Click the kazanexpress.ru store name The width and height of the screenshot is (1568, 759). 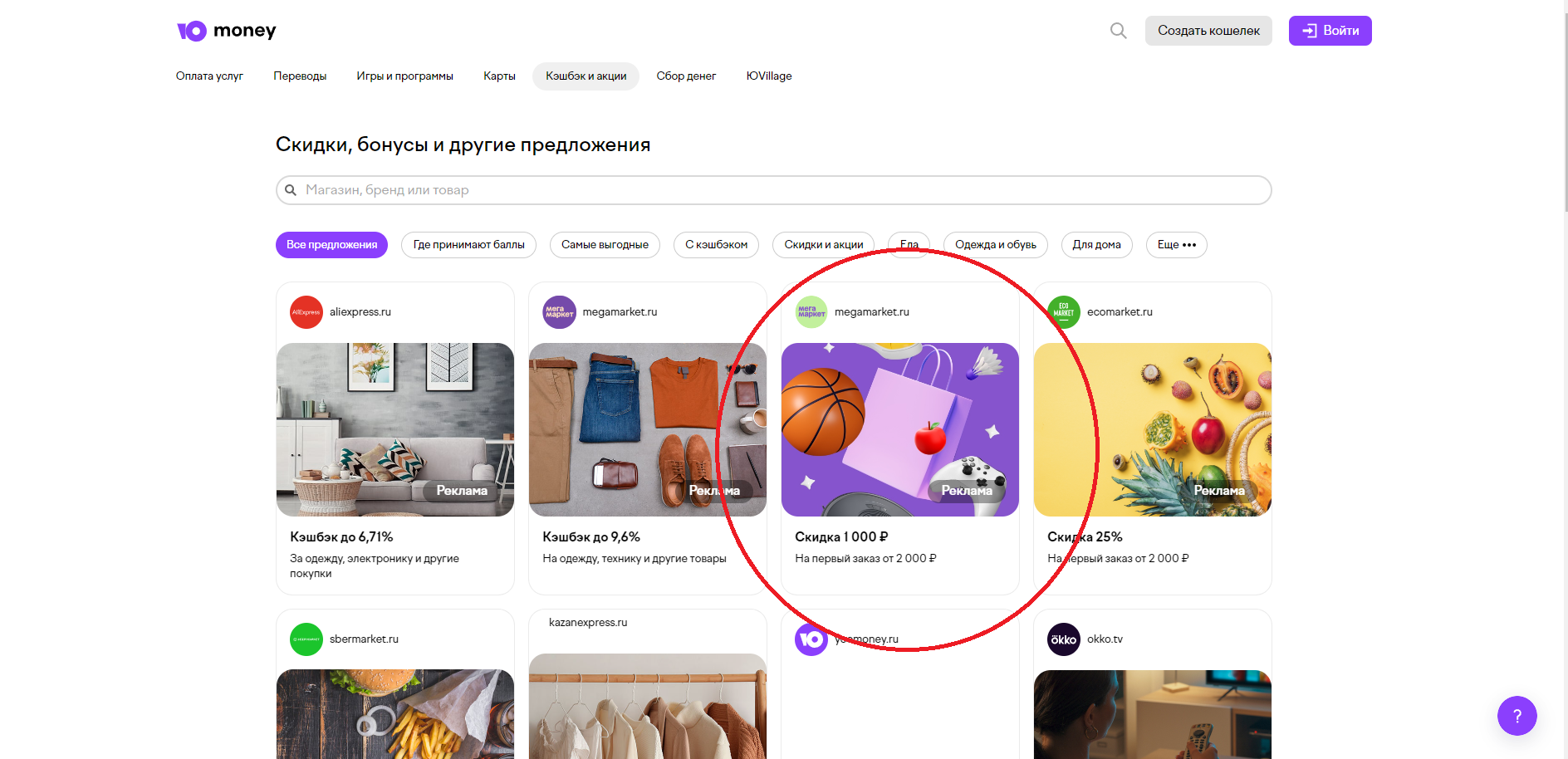[x=588, y=623]
